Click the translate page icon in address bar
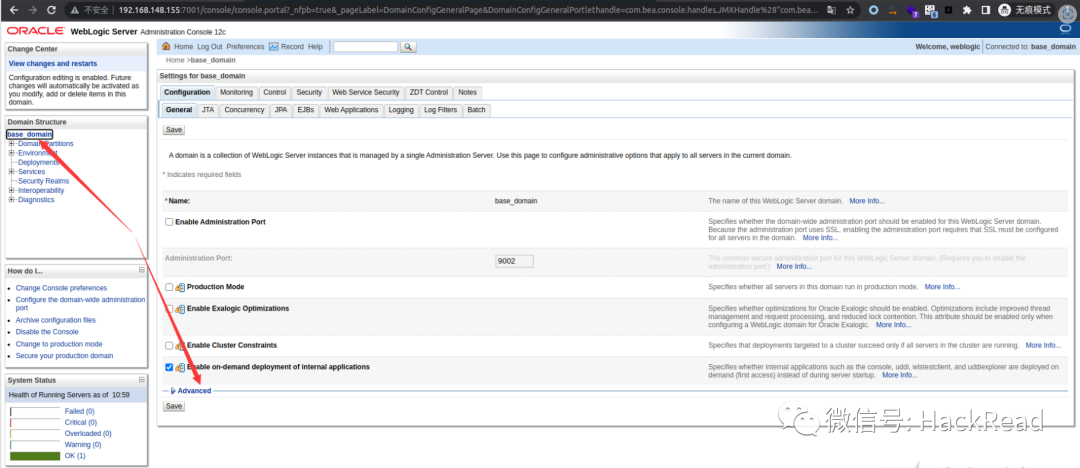Screen dimensions: 1080x468 [832, 10]
